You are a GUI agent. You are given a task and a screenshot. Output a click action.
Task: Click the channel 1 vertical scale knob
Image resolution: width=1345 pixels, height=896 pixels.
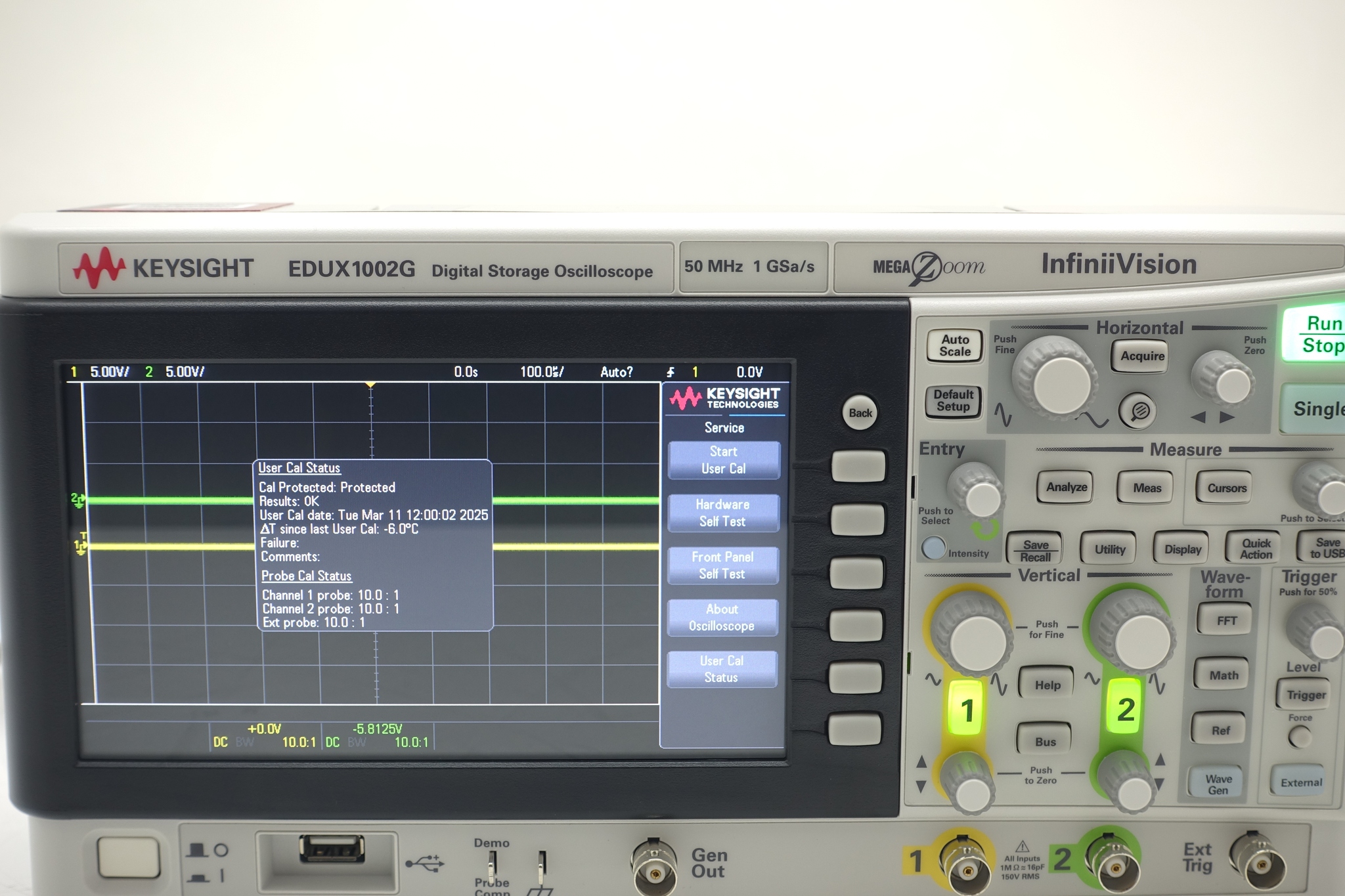click(x=973, y=633)
